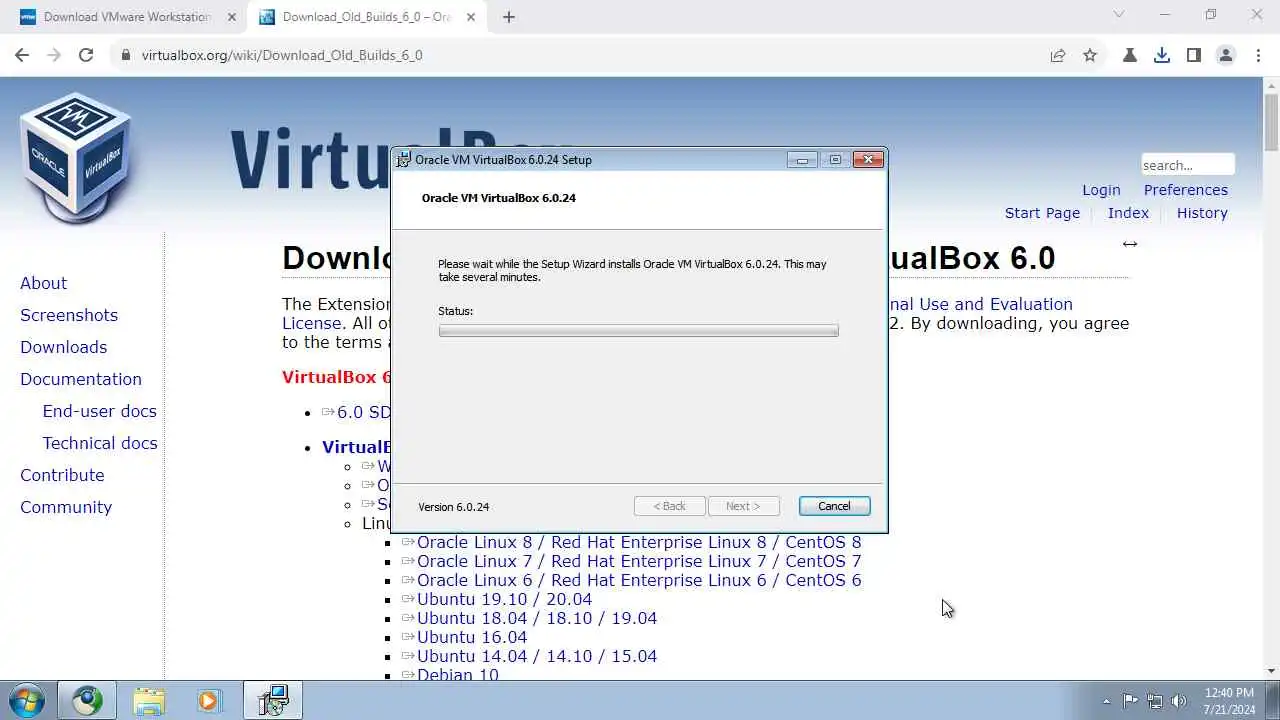Click the volume speaker tray icon

pyautogui.click(x=1179, y=701)
